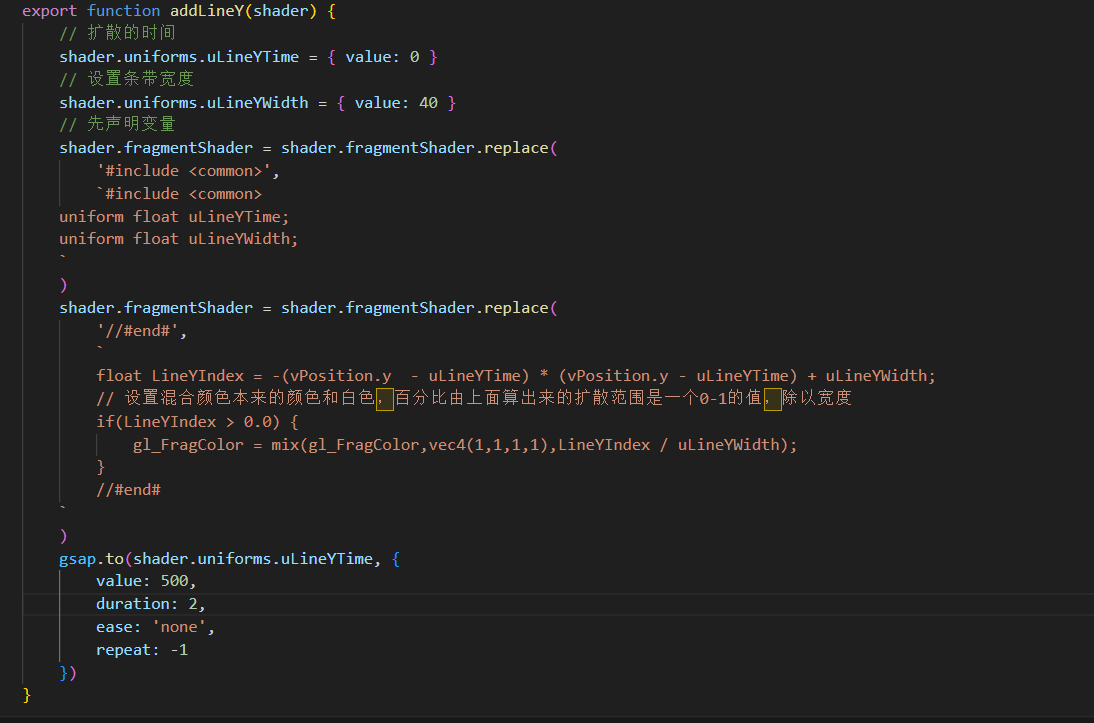The width and height of the screenshot is (1094, 723).
Task: Click the '//#end#' single-quoted string argument
Action: (x=141, y=329)
